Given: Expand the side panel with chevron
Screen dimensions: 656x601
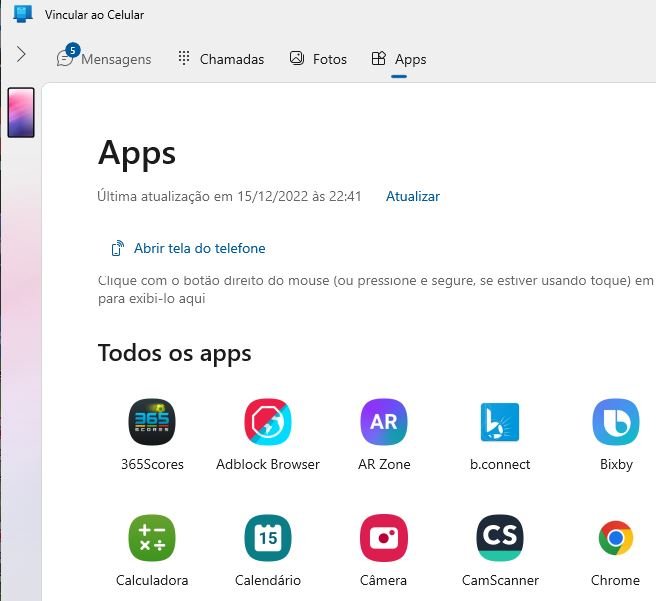Looking at the screenshot, I should (21, 54).
